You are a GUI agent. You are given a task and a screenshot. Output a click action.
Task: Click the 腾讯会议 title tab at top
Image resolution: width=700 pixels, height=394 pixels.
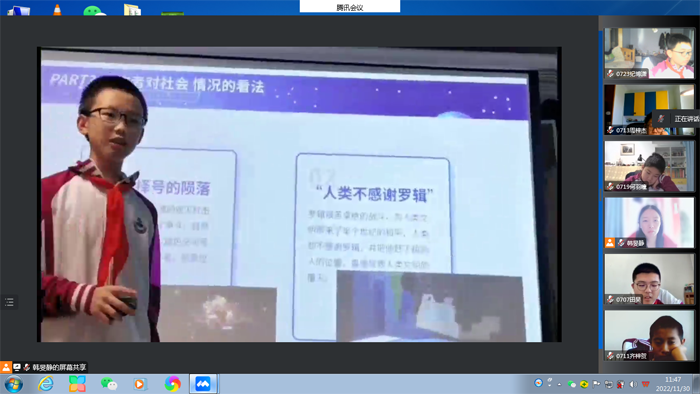pos(350,7)
